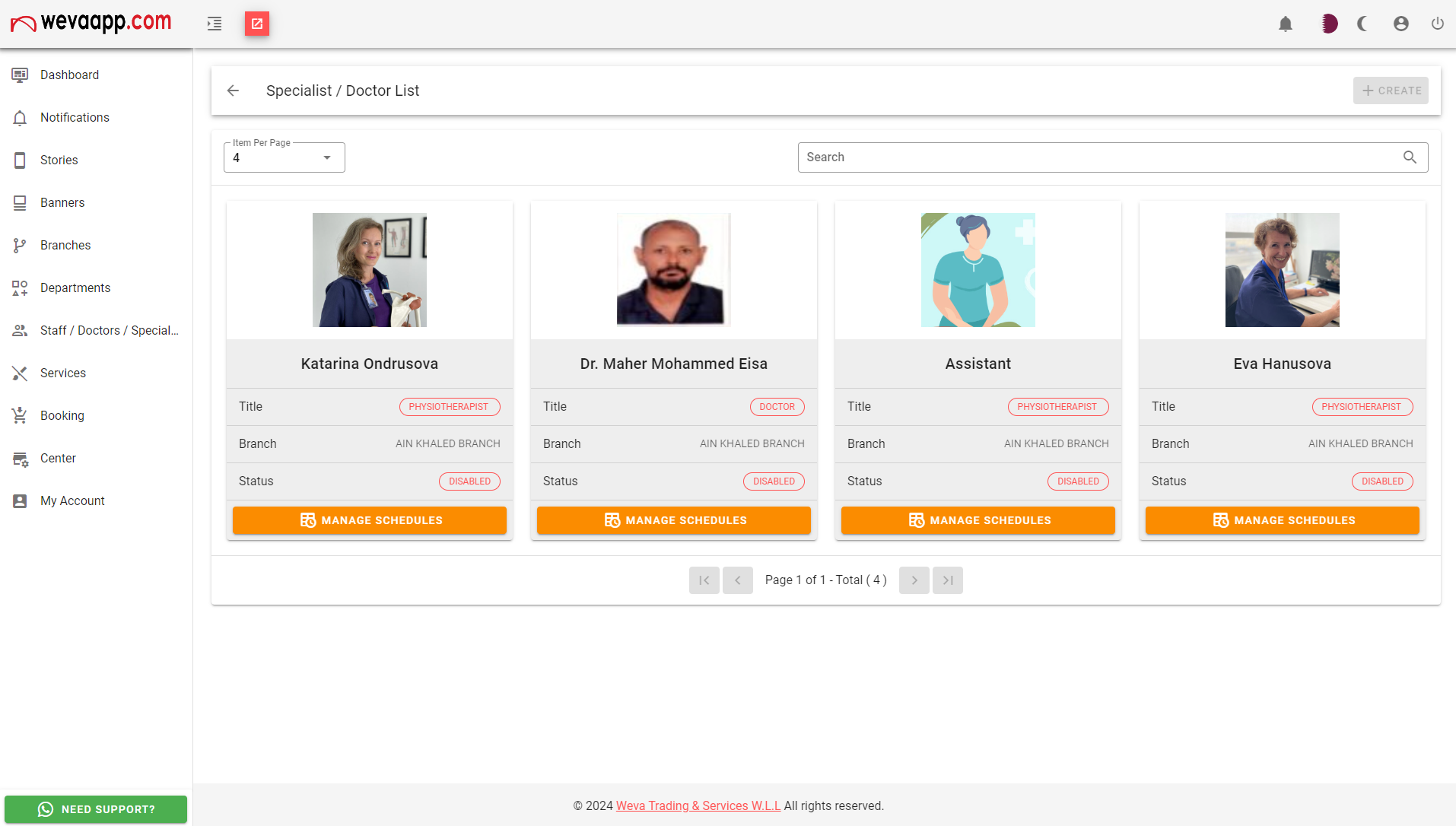Click Katarina Ondrusova's DISABLED status chip
The width and height of the screenshot is (1456, 826).
tap(469, 481)
